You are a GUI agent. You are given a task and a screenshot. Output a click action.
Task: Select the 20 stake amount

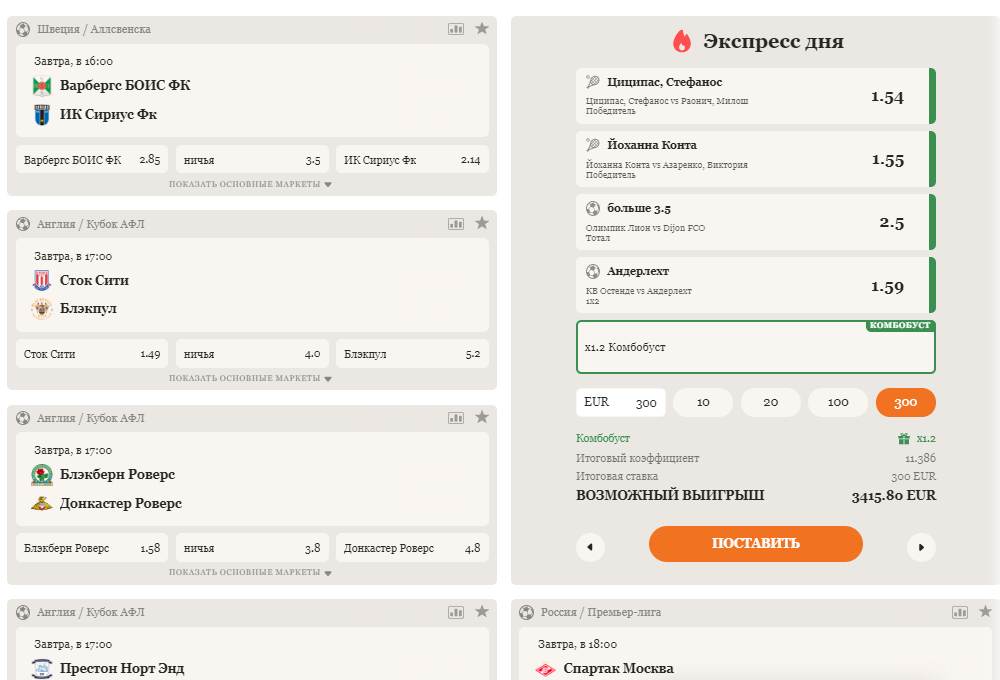point(770,402)
